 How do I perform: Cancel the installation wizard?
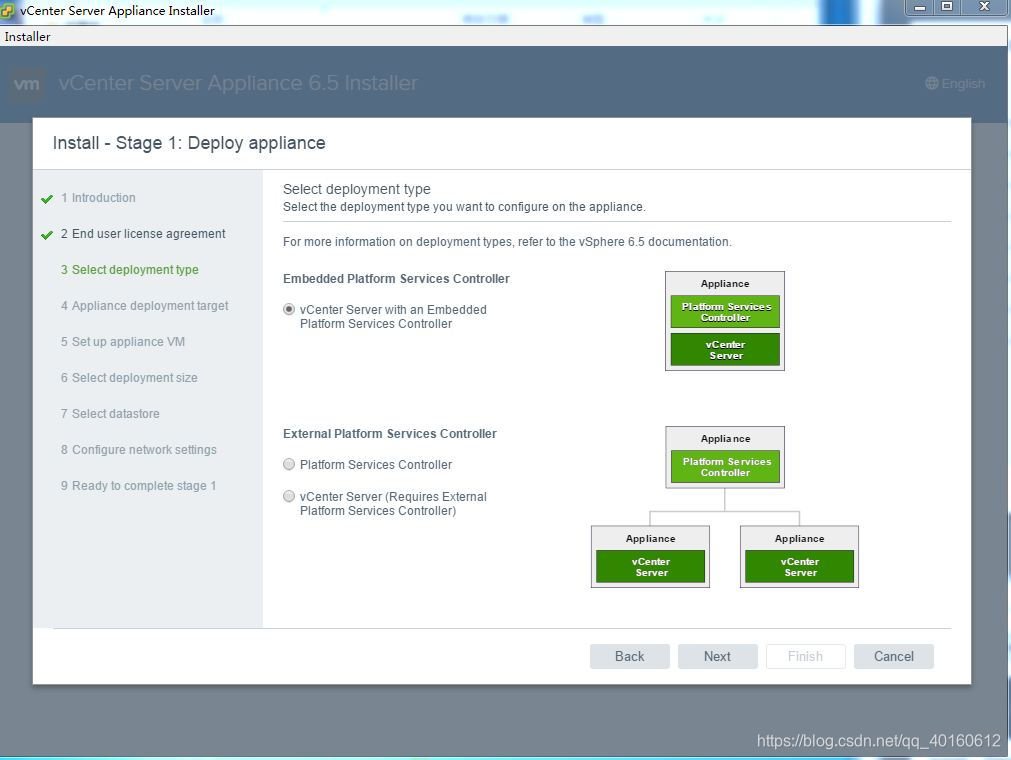pyautogui.click(x=893, y=656)
